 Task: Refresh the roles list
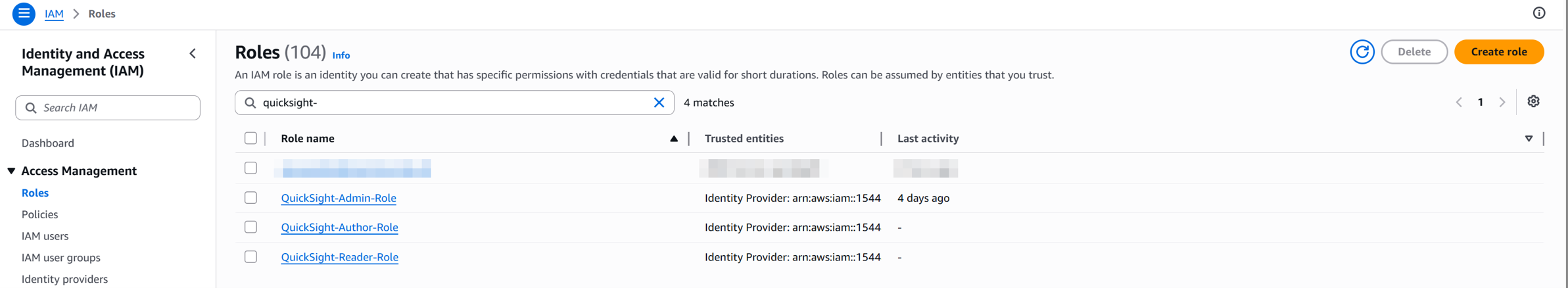coord(1362,52)
